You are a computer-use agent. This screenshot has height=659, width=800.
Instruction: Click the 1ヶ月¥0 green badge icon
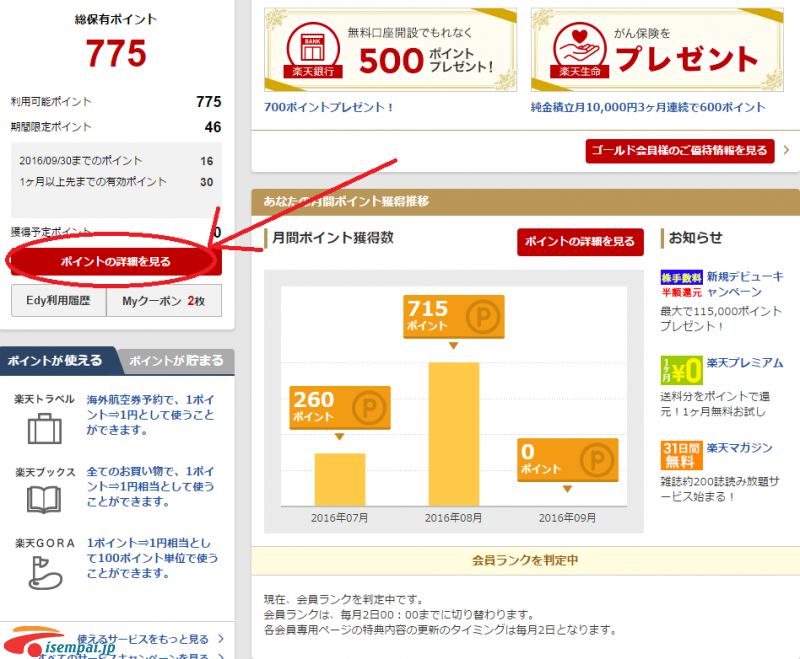tap(681, 370)
